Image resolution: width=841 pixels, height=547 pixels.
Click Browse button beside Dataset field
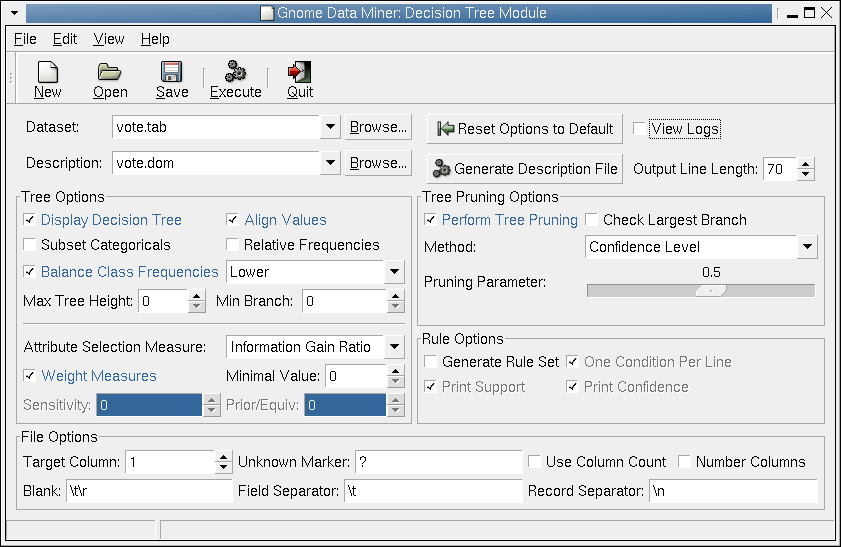(x=378, y=127)
